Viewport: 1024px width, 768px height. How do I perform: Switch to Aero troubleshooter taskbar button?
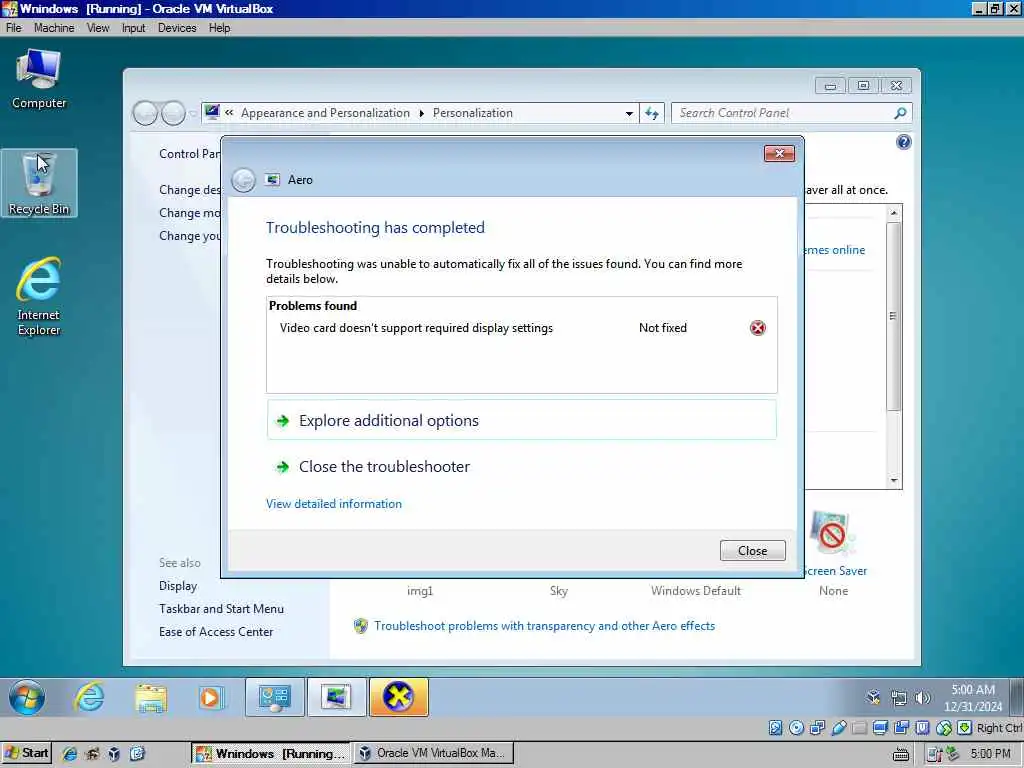click(336, 697)
